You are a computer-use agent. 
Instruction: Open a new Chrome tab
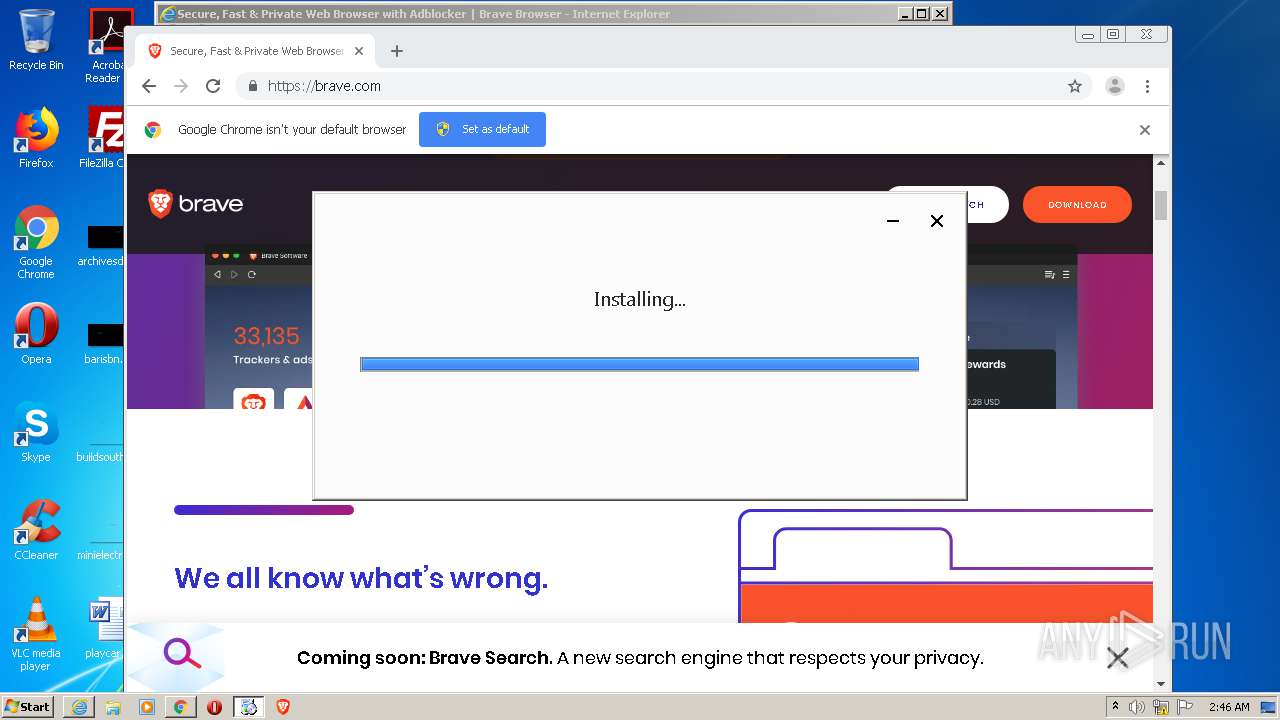pos(397,51)
